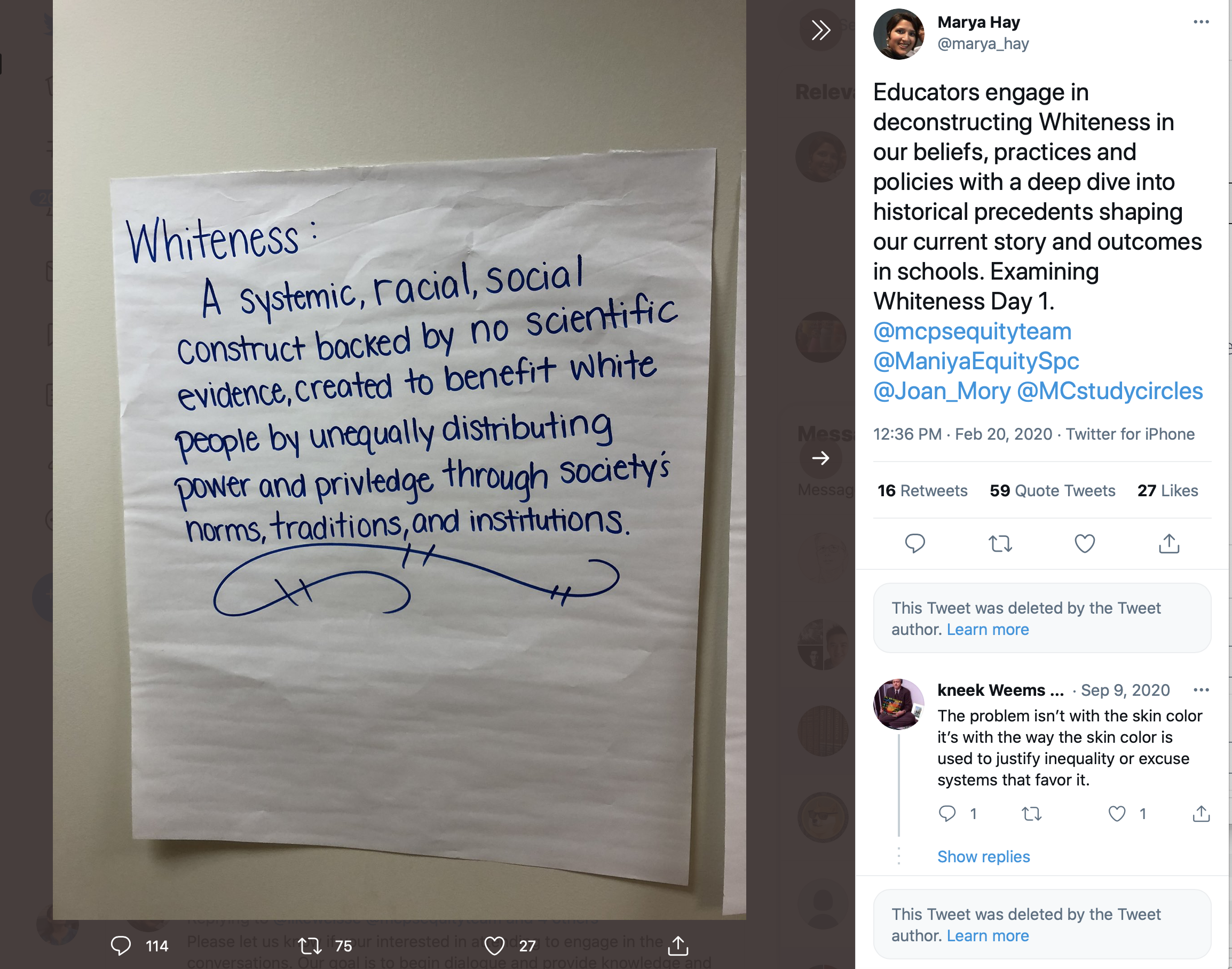The image size is (1232, 969).
Task: Open more options on kneek Weems reply
Action: [x=1201, y=690]
